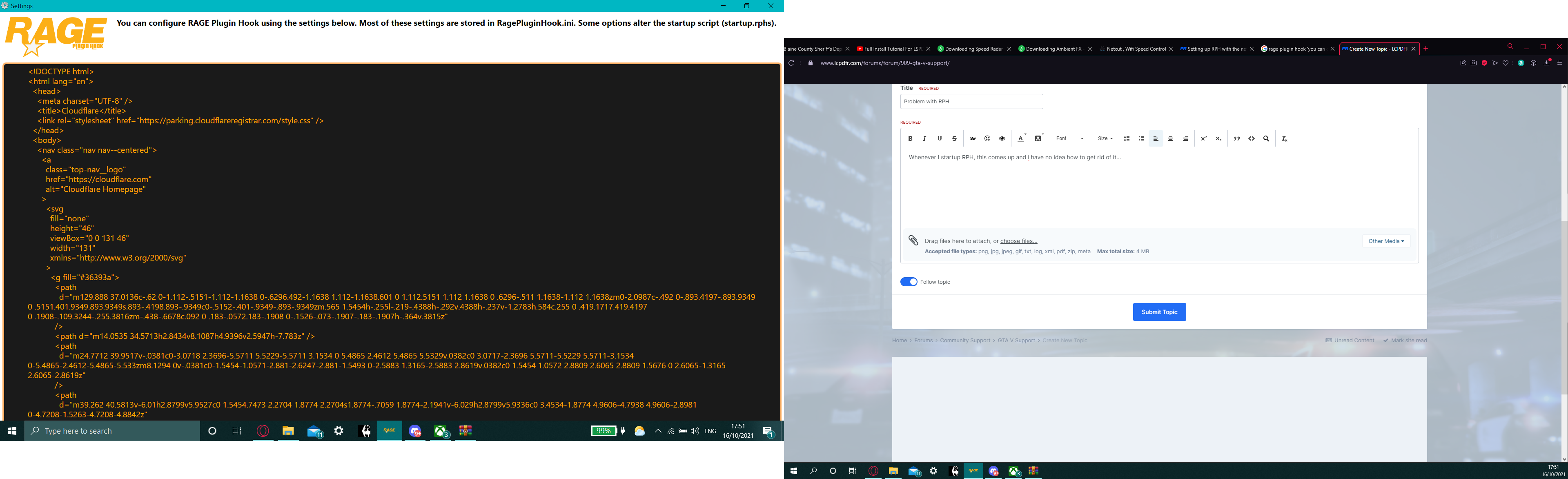1568x479 pixels.
Task: Insert a bulleted list
Action: [x=1127, y=139]
